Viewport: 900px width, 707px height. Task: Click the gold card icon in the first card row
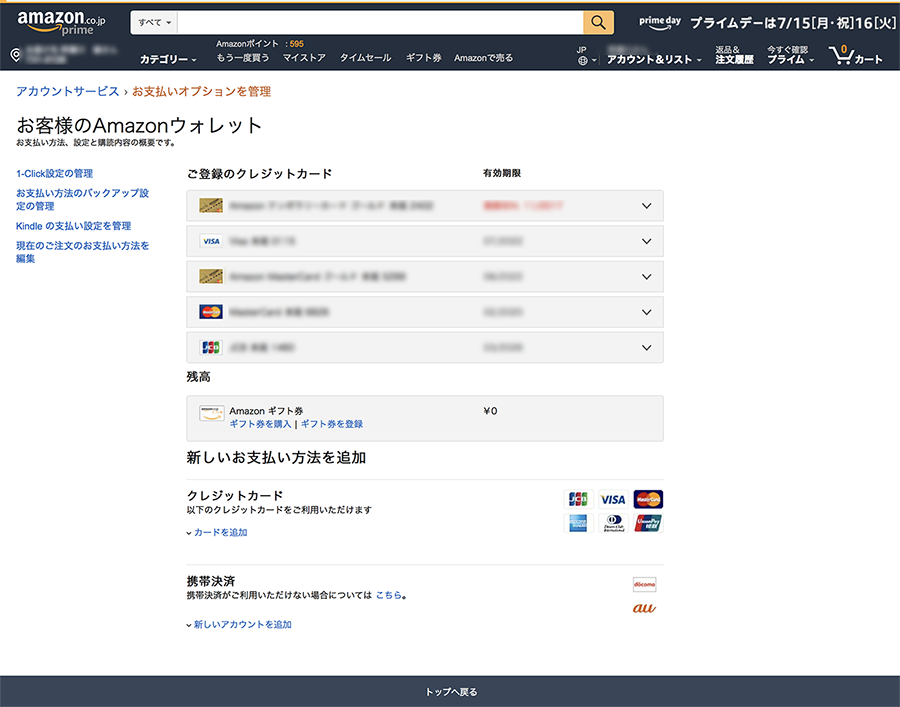[211, 205]
